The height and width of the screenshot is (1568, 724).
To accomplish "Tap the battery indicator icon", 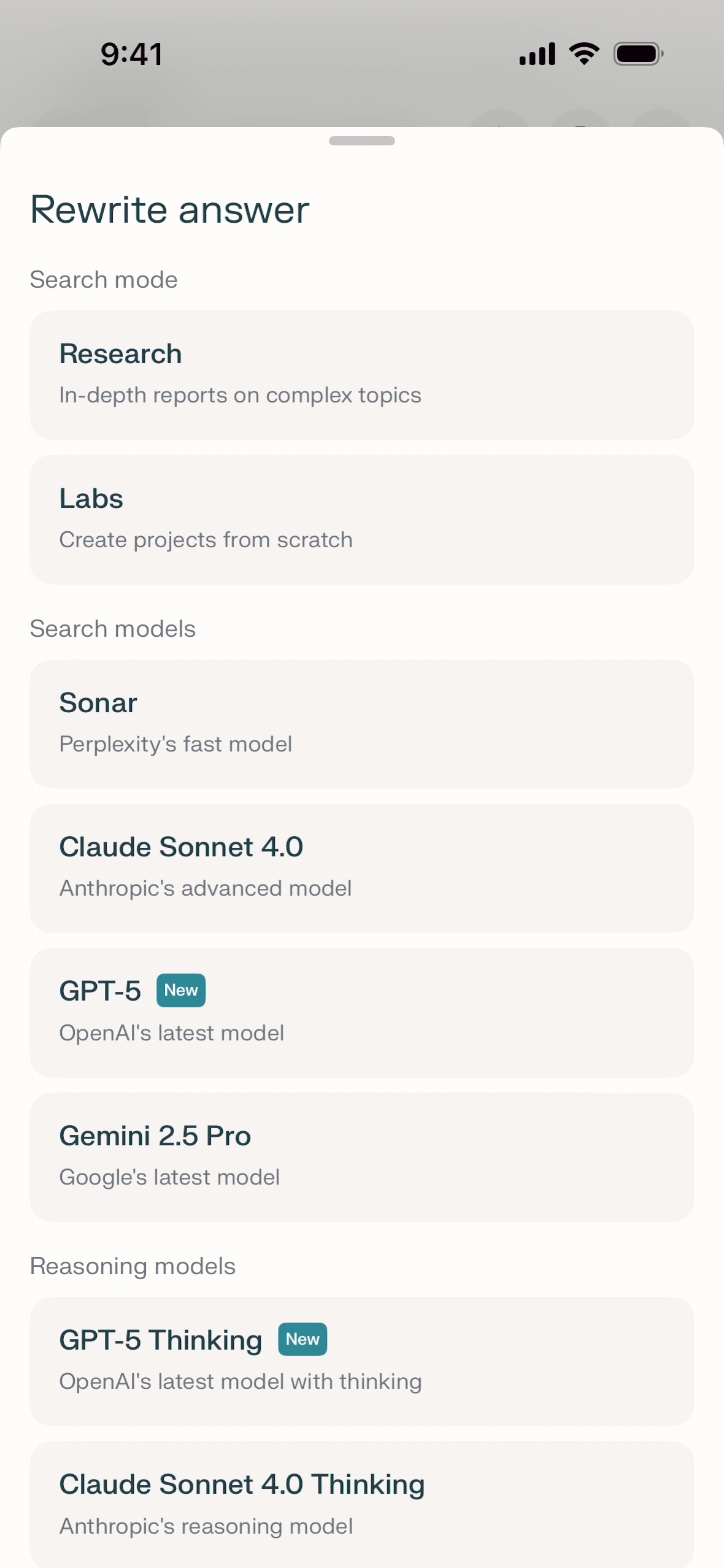I will (x=638, y=54).
